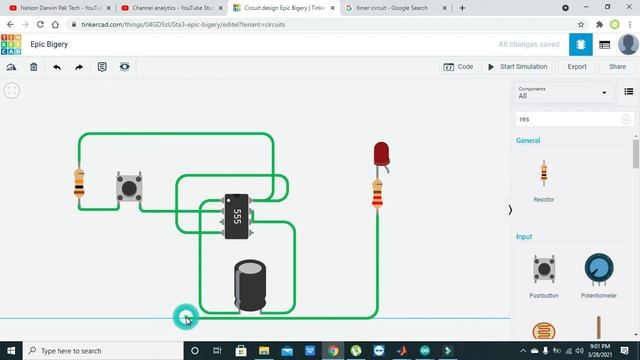Viewport: 640px width, 360px height.
Task: Open Microsoft Store from taskbar
Action: click(241, 351)
